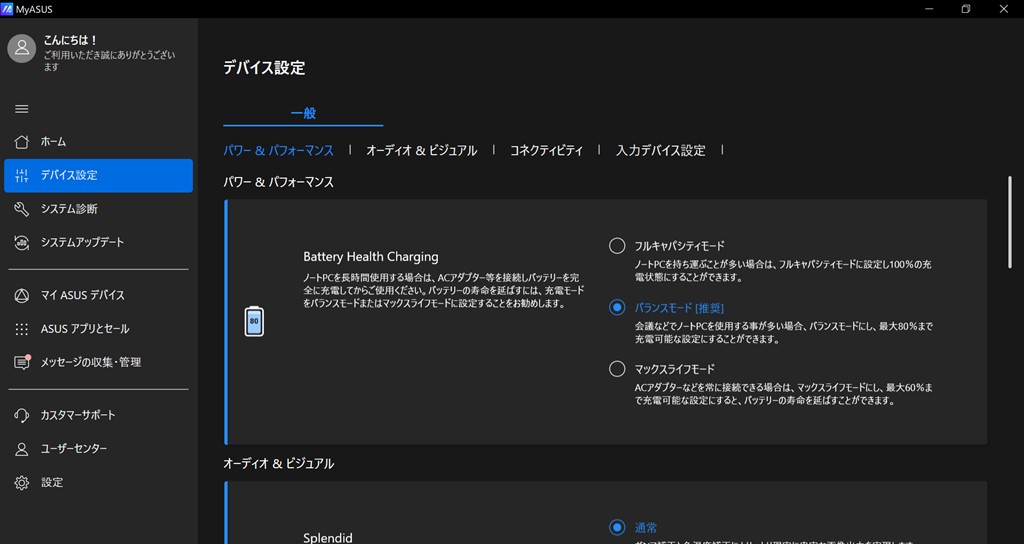This screenshot has width=1024, height=544.
Task: Collapse the sidebar with hamburger menu icon
Action: pos(22,109)
